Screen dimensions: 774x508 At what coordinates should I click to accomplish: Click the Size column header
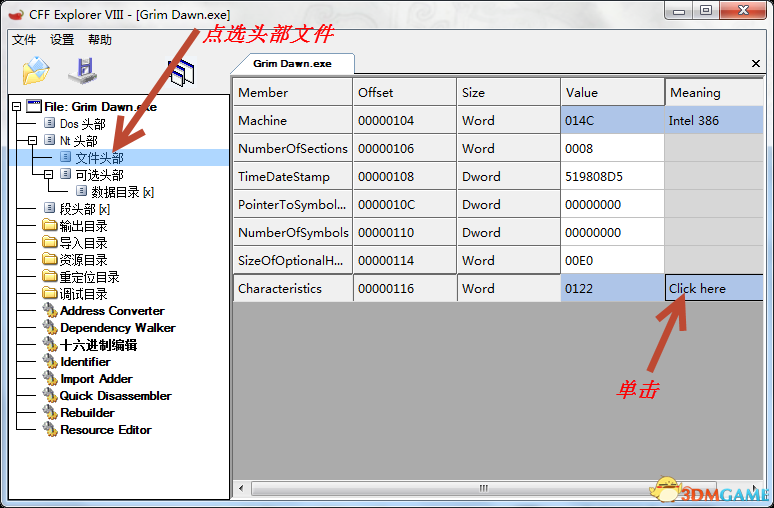[509, 92]
